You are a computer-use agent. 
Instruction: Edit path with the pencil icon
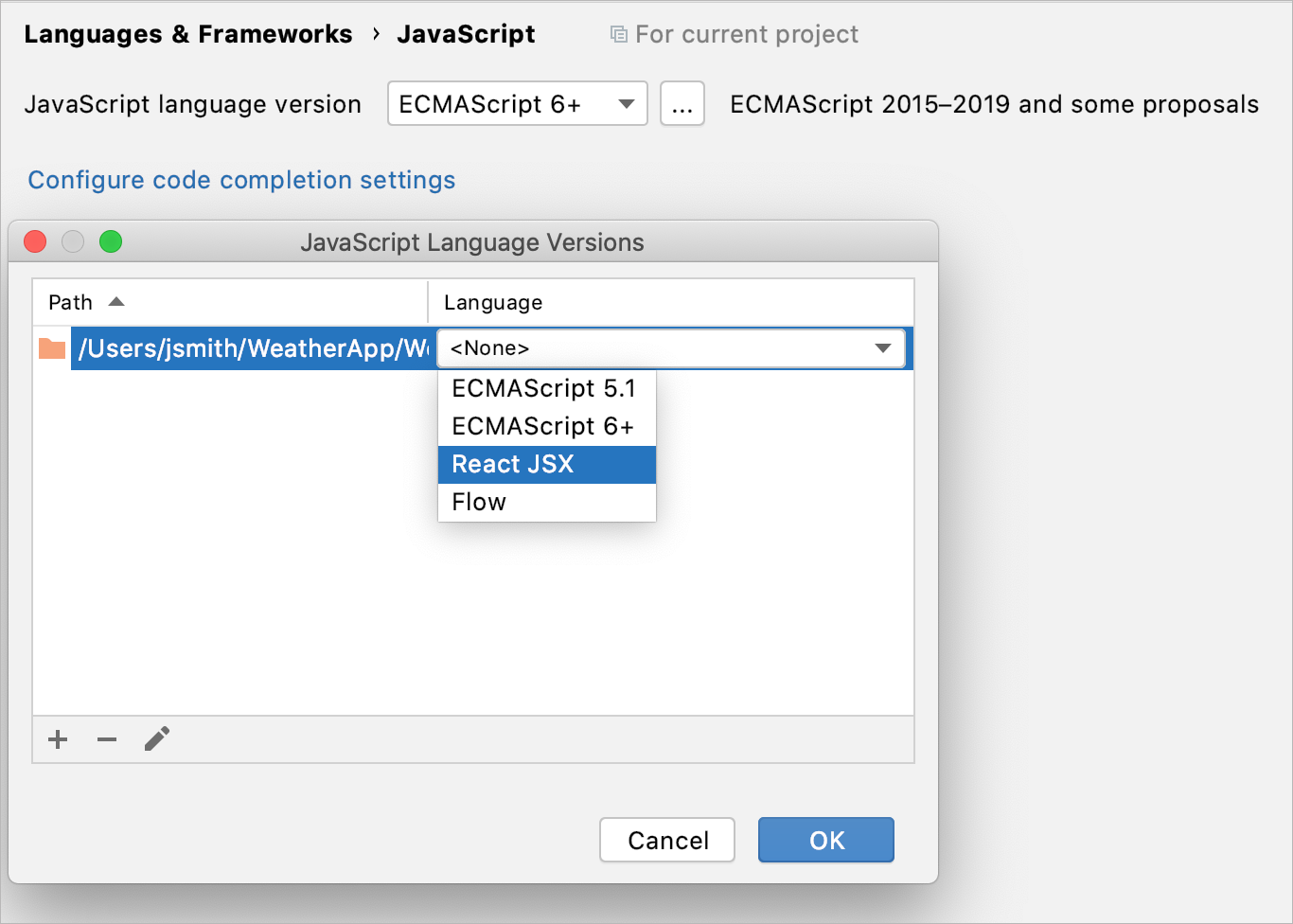(157, 738)
